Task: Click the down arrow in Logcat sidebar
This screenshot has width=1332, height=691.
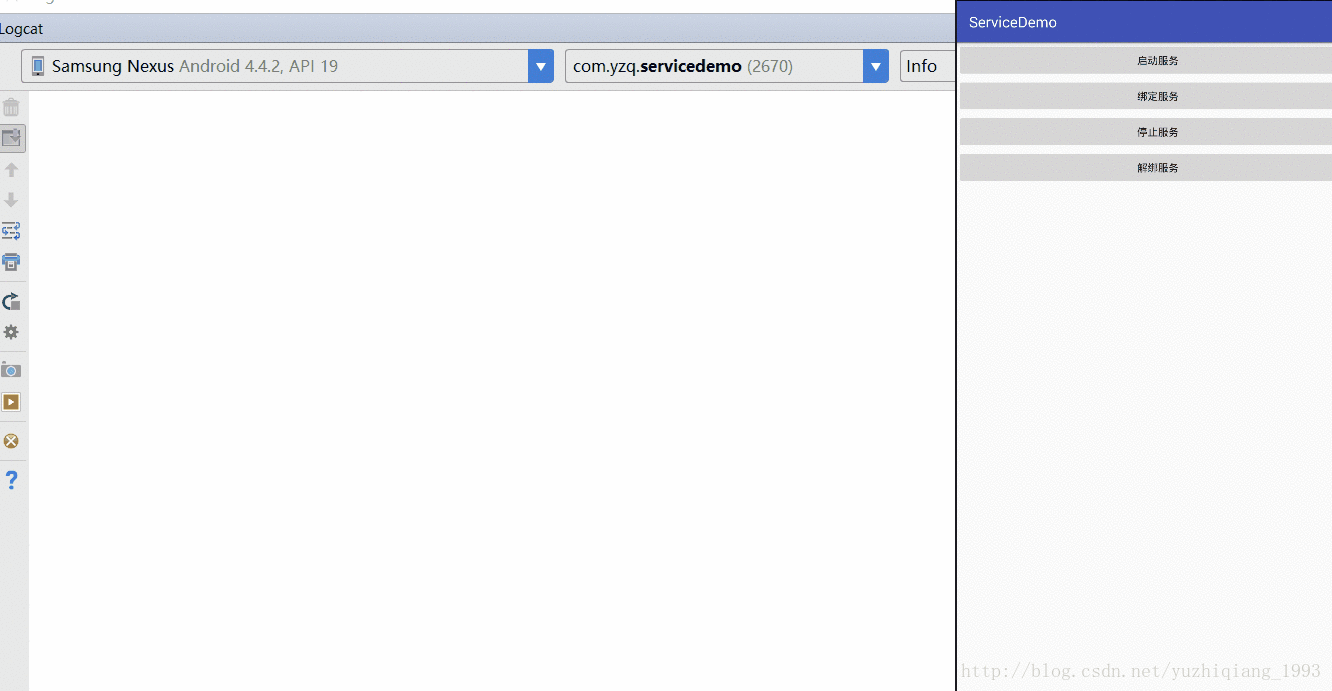Action: (x=11, y=200)
